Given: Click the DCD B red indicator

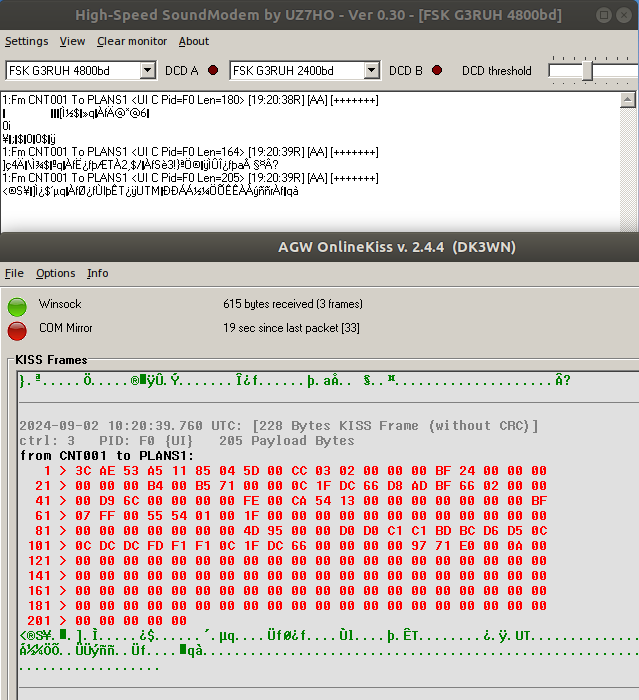Looking at the screenshot, I should click(437, 70).
